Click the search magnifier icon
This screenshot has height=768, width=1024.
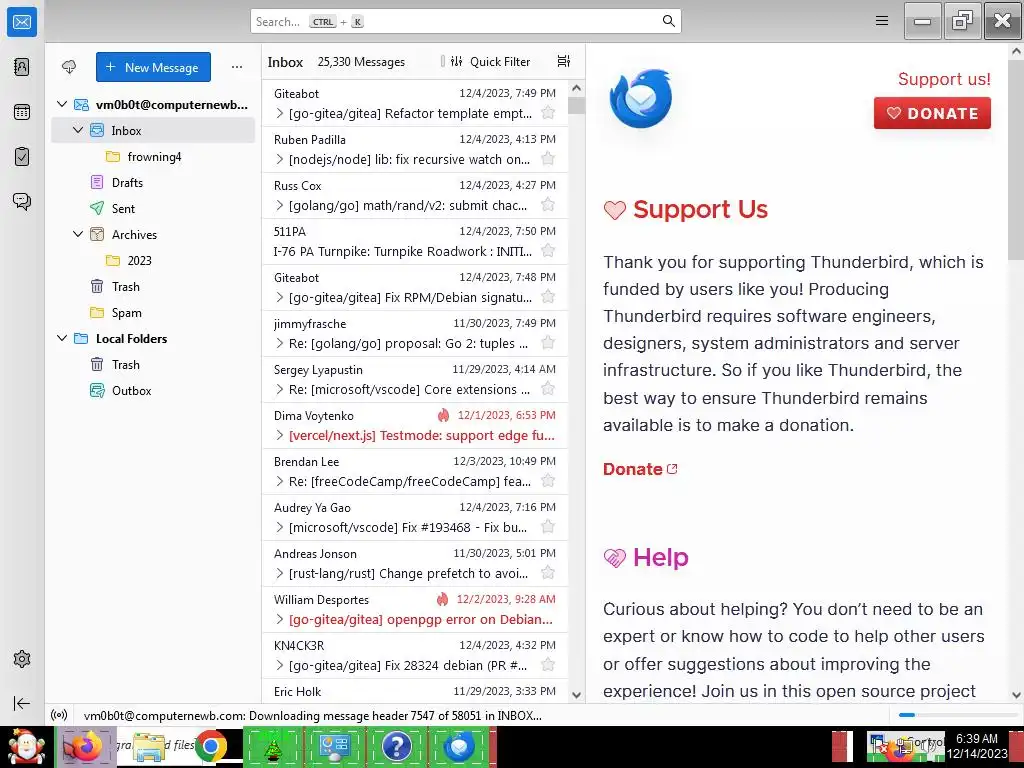(669, 21)
